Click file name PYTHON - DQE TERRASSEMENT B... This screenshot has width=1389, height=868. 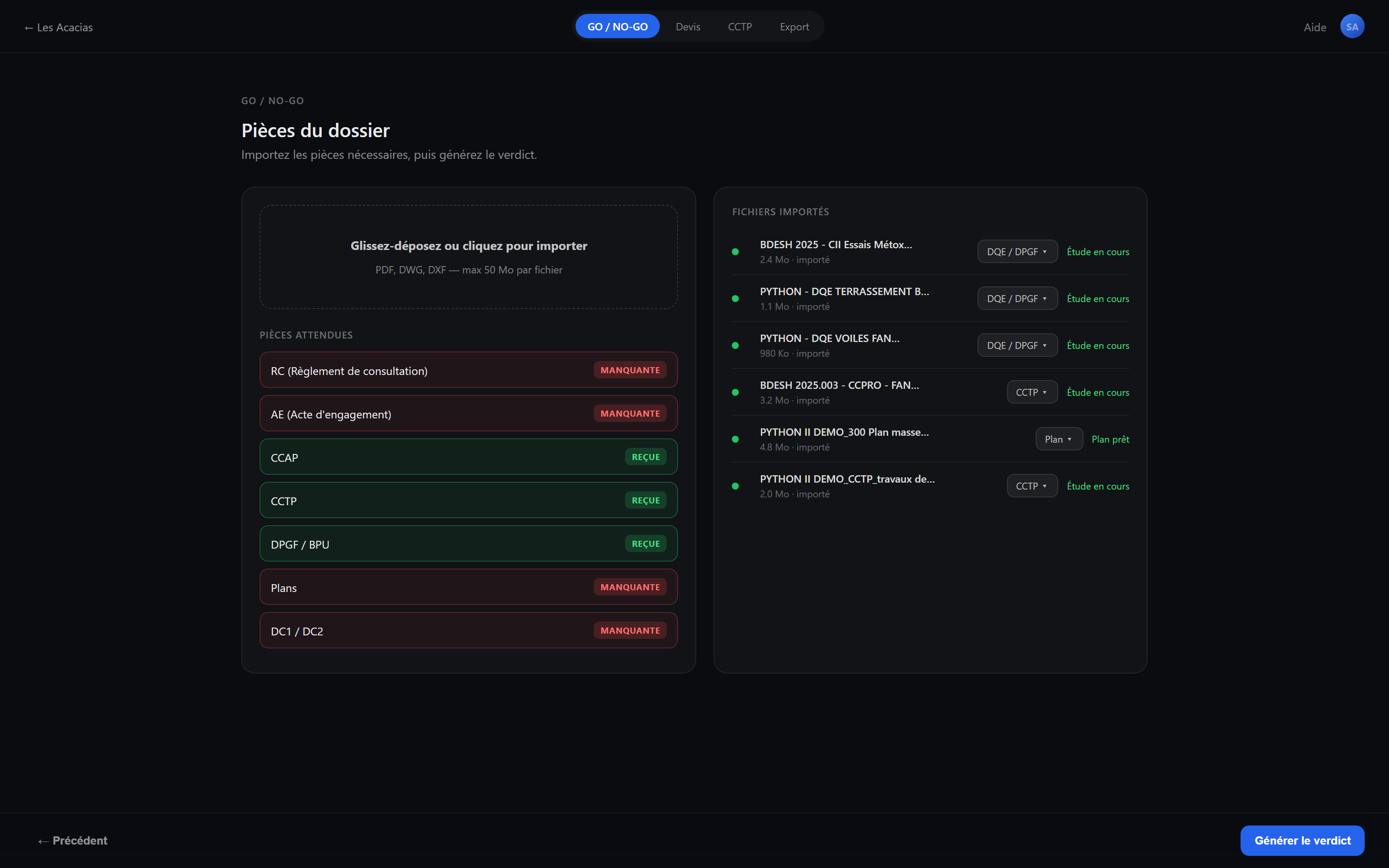(x=844, y=292)
